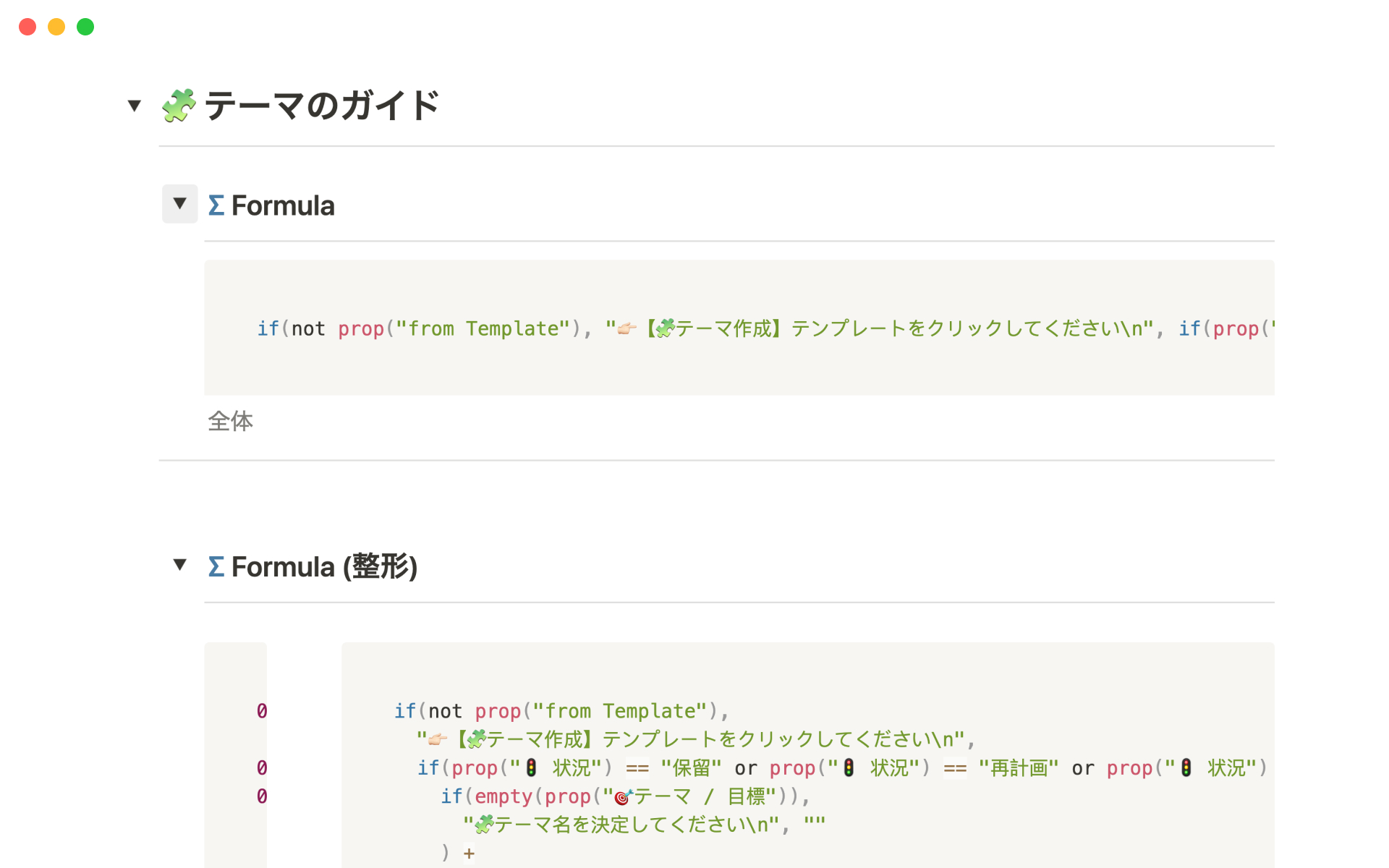1389x868 pixels.
Task: Click the first 0 in the line-number column
Action: tap(262, 711)
